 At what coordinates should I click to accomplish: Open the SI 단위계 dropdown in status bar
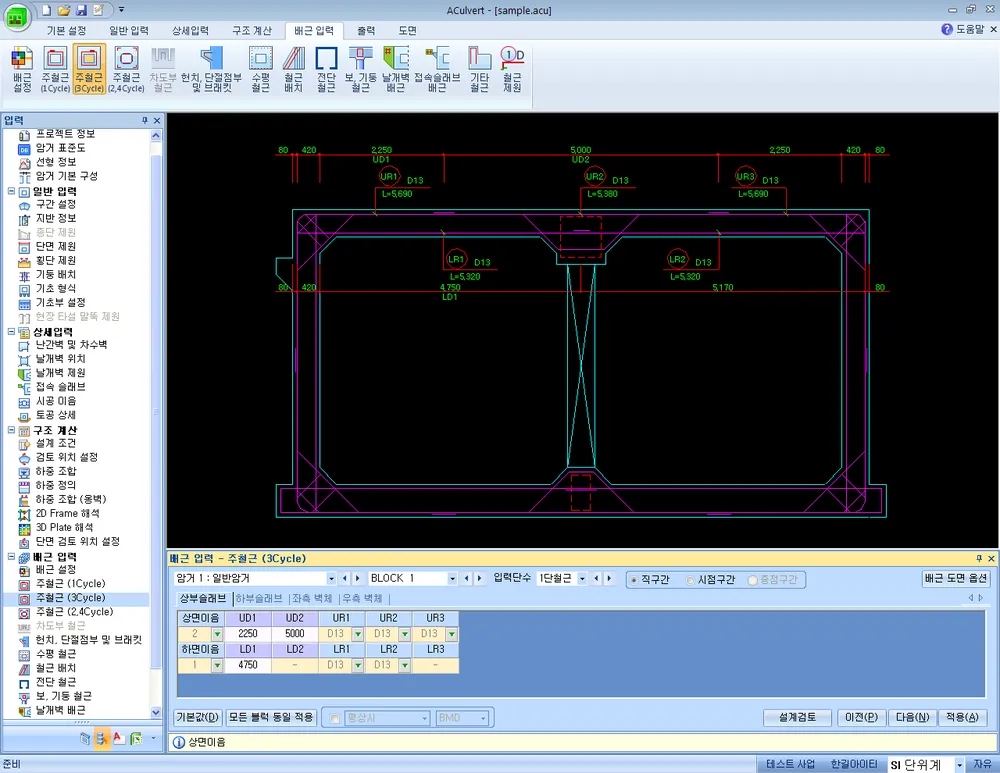(x=959, y=764)
